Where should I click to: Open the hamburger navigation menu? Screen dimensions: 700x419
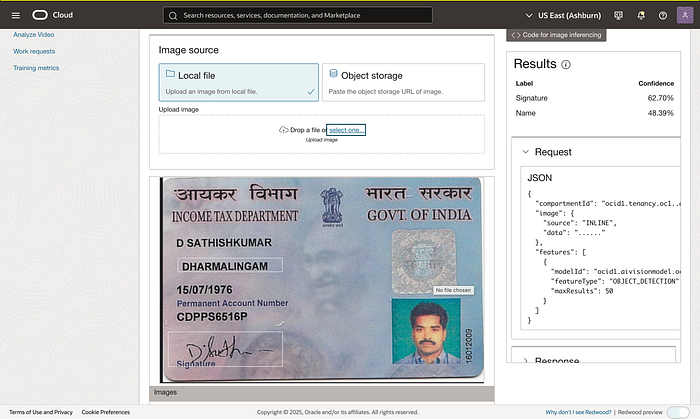pos(16,16)
